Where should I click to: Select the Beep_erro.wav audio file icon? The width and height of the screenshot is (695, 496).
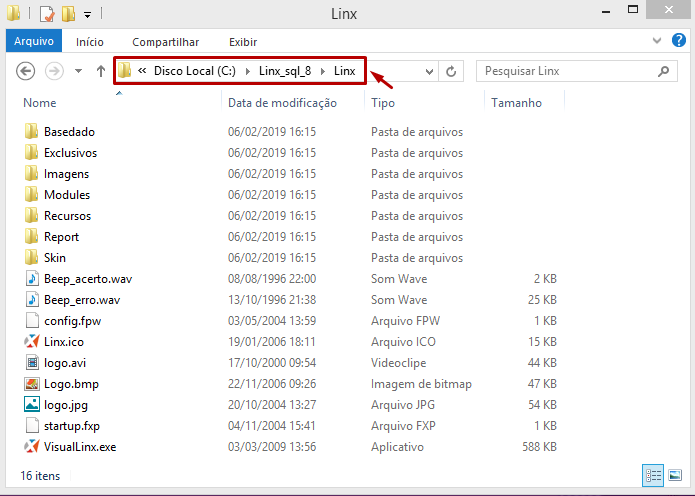point(31,299)
